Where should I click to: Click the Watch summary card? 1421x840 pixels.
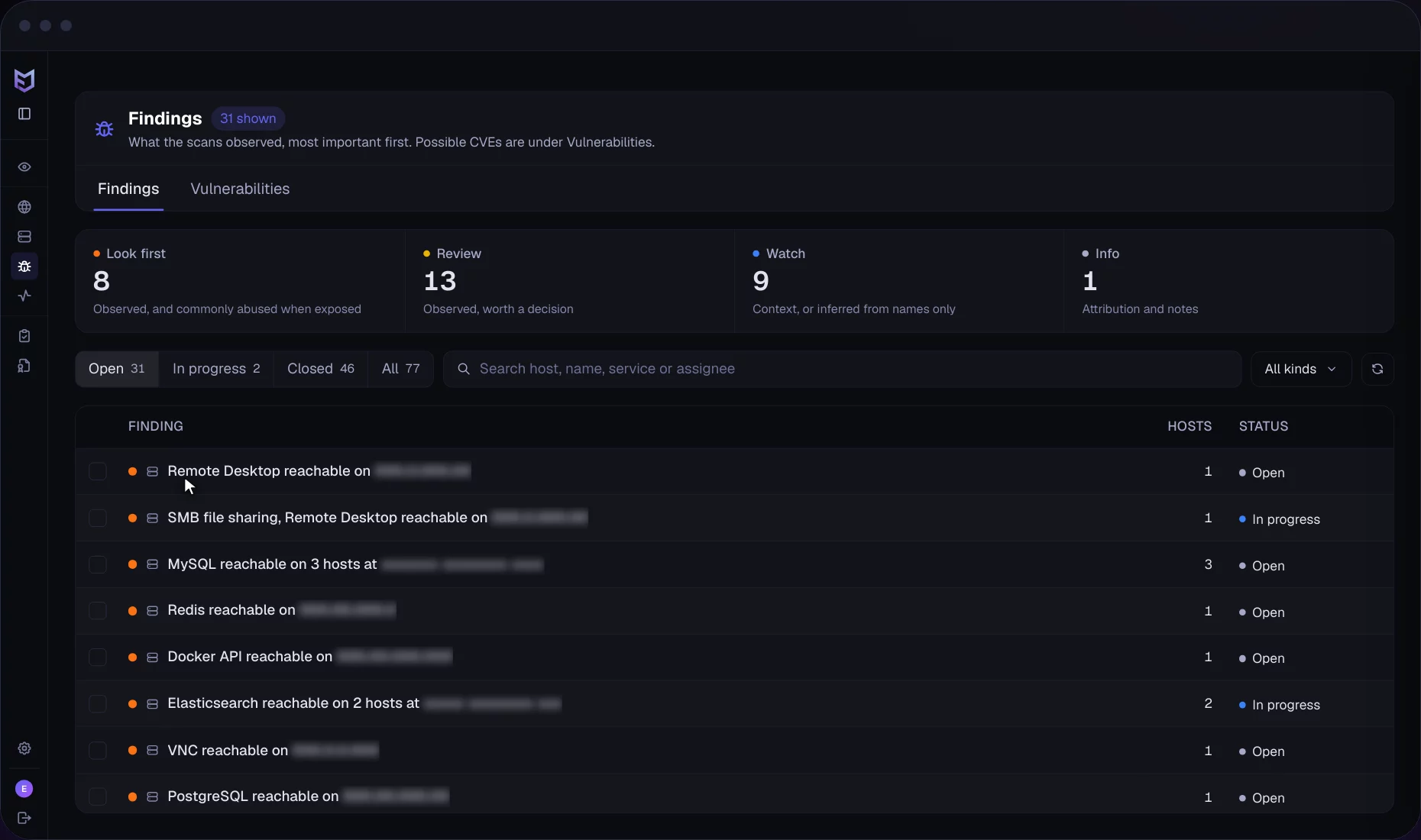(899, 281)
